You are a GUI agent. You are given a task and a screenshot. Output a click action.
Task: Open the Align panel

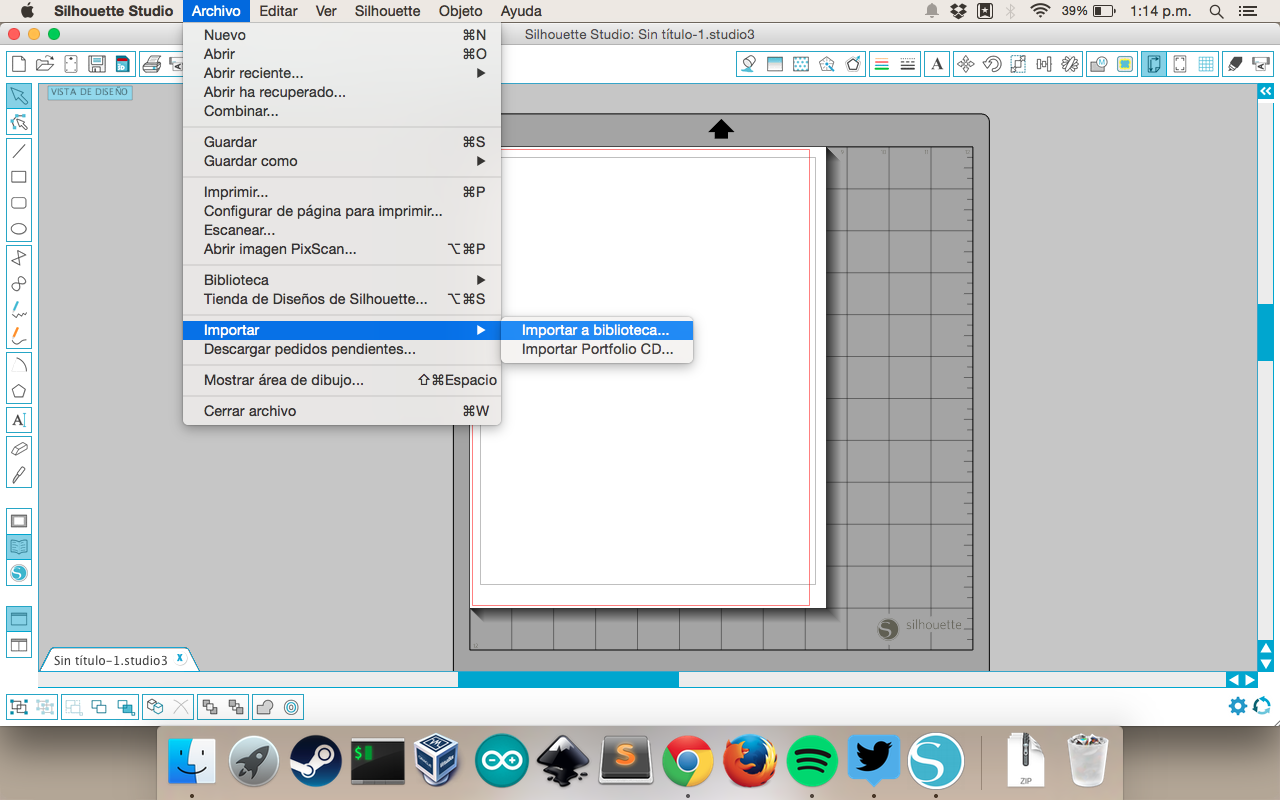(1044, 64)
